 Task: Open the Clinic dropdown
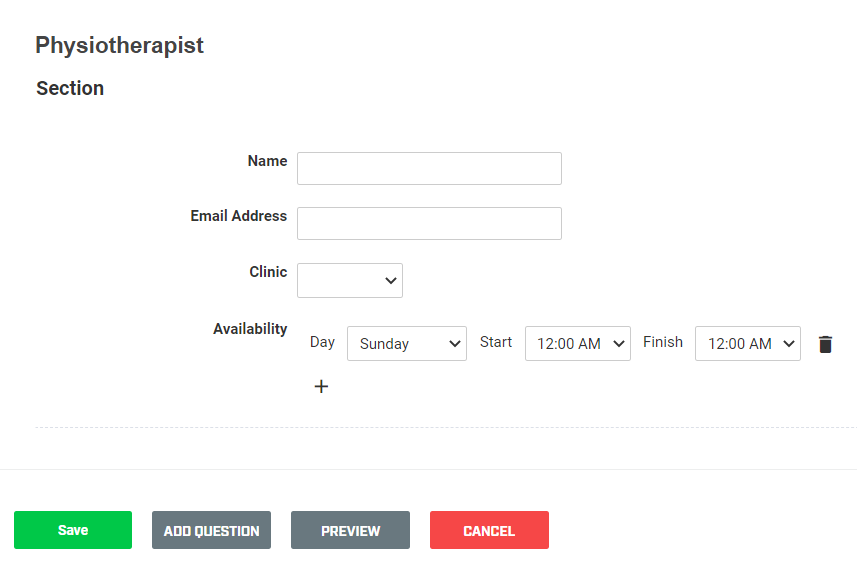coord(350,280)
